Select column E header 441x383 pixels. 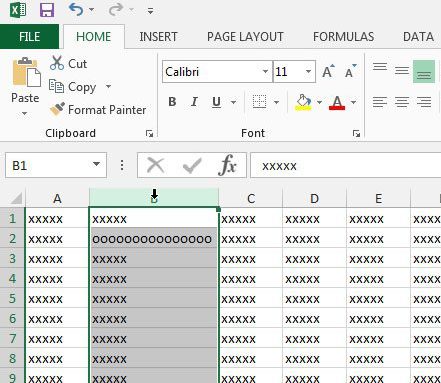click(x=379, y=198)
